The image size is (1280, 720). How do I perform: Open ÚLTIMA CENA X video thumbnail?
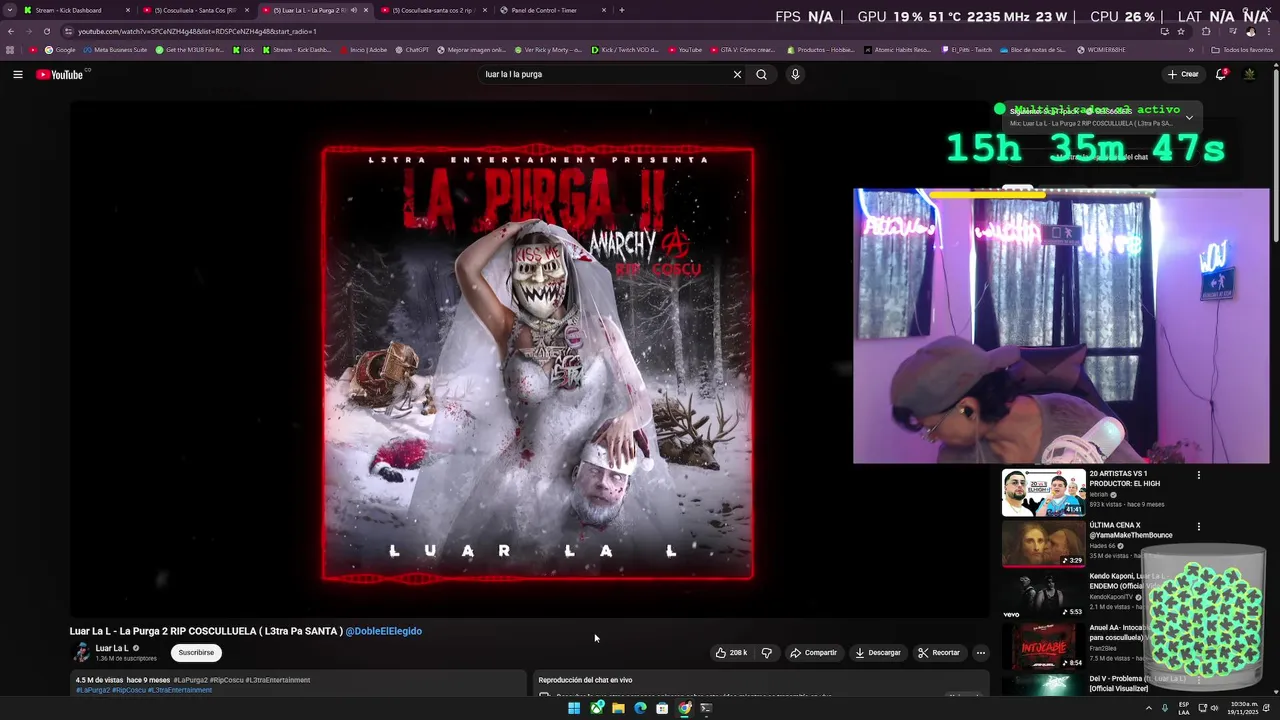pyautogui.click(x=1043, y=545)
